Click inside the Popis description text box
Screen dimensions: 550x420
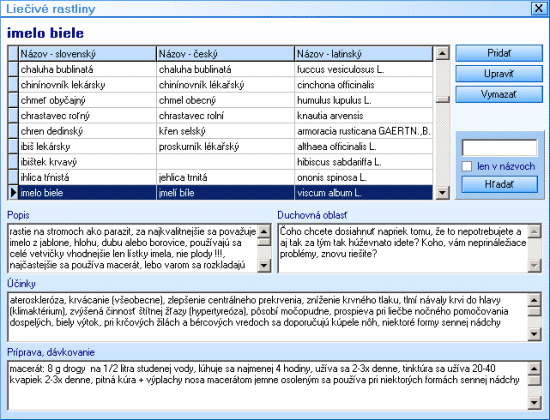pyautogui.click(x=133, y=248)
